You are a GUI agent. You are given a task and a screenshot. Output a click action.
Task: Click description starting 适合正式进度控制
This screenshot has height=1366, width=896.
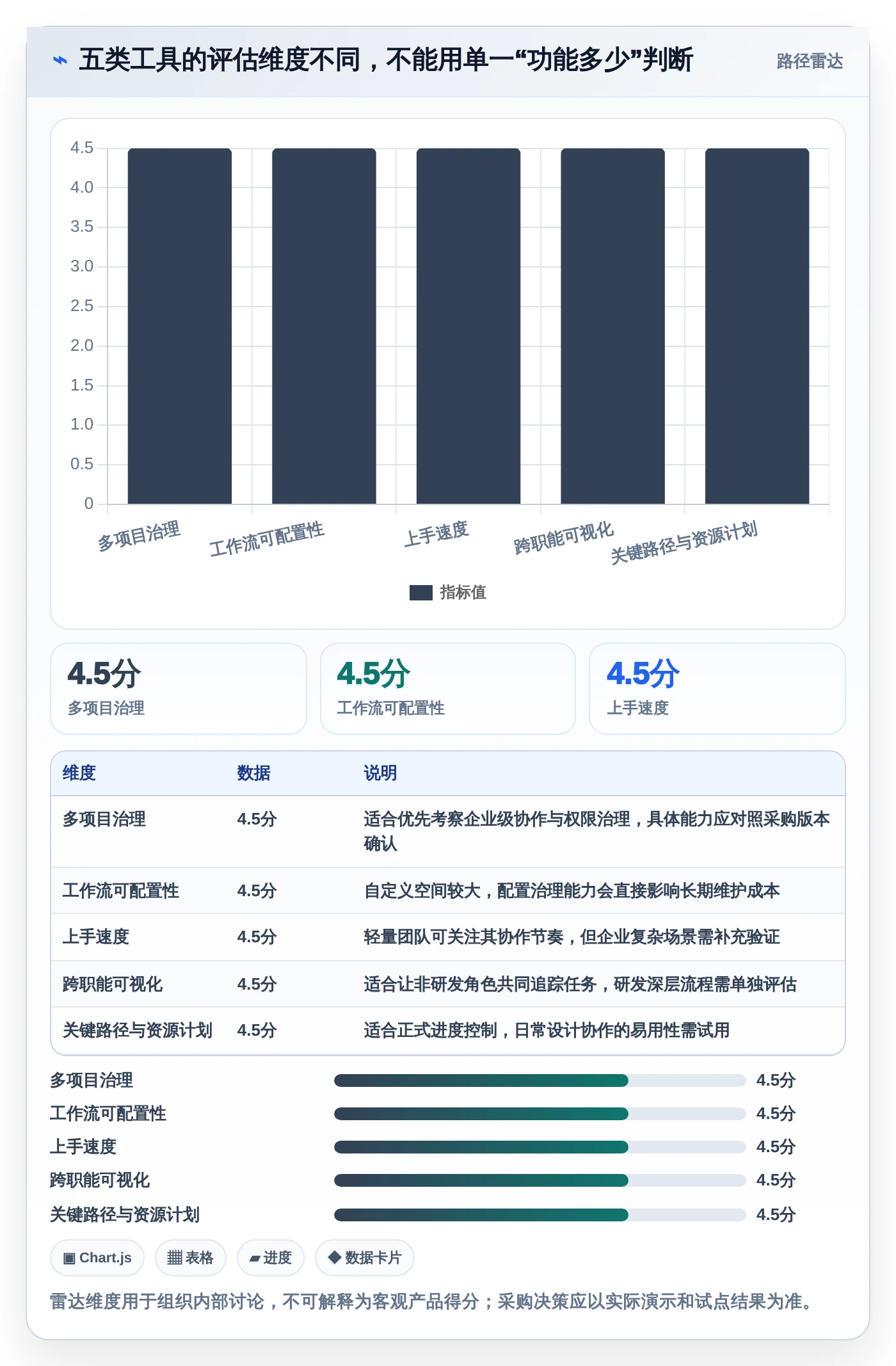tap(547, 1031)
